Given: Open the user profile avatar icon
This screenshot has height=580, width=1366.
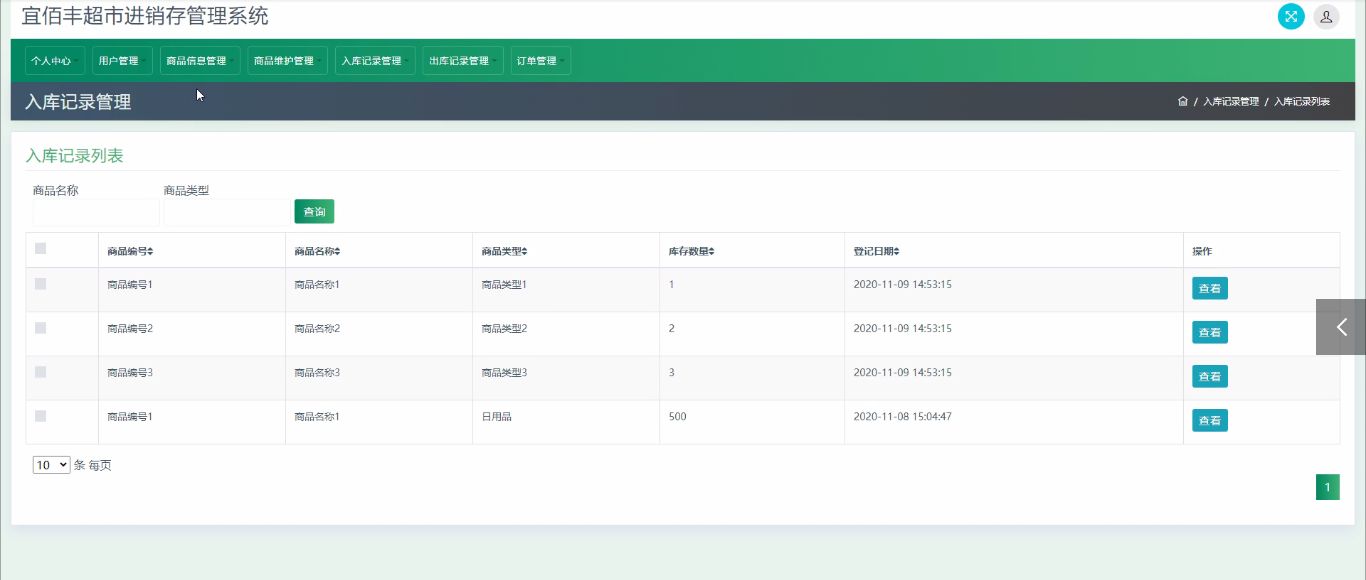Looking at the screenshot, I should point(1326,16).
